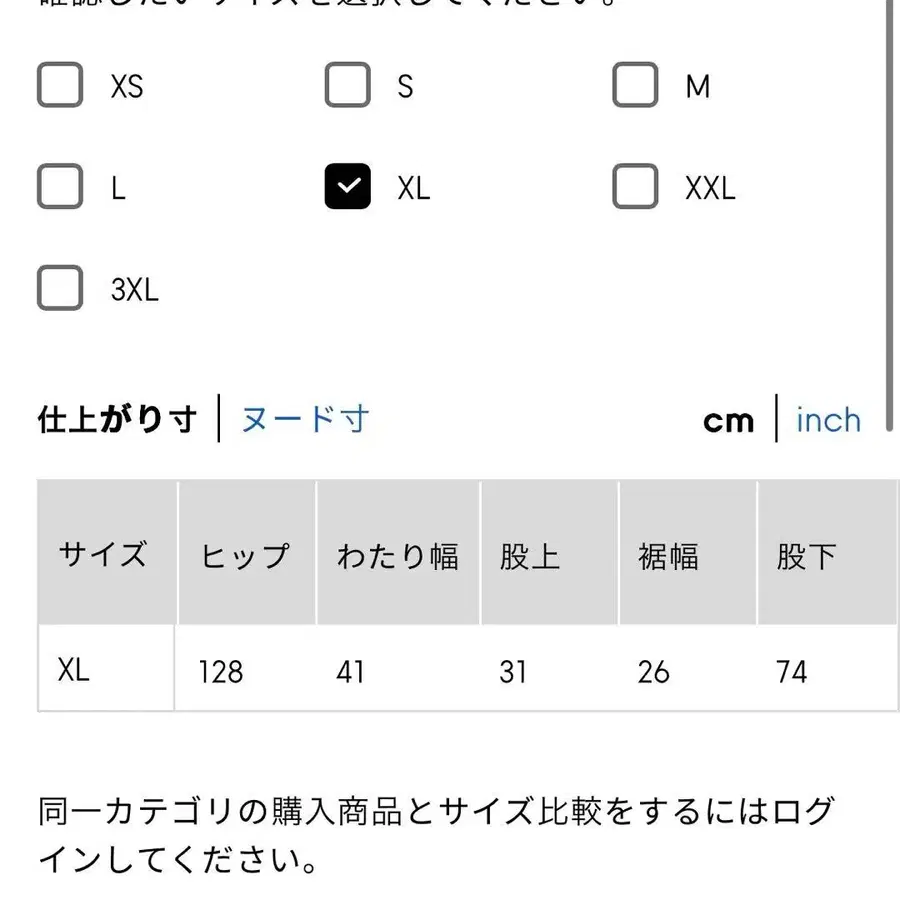Select the cm unit display
This screenshot has height=900, width=900.
point(729,420)
